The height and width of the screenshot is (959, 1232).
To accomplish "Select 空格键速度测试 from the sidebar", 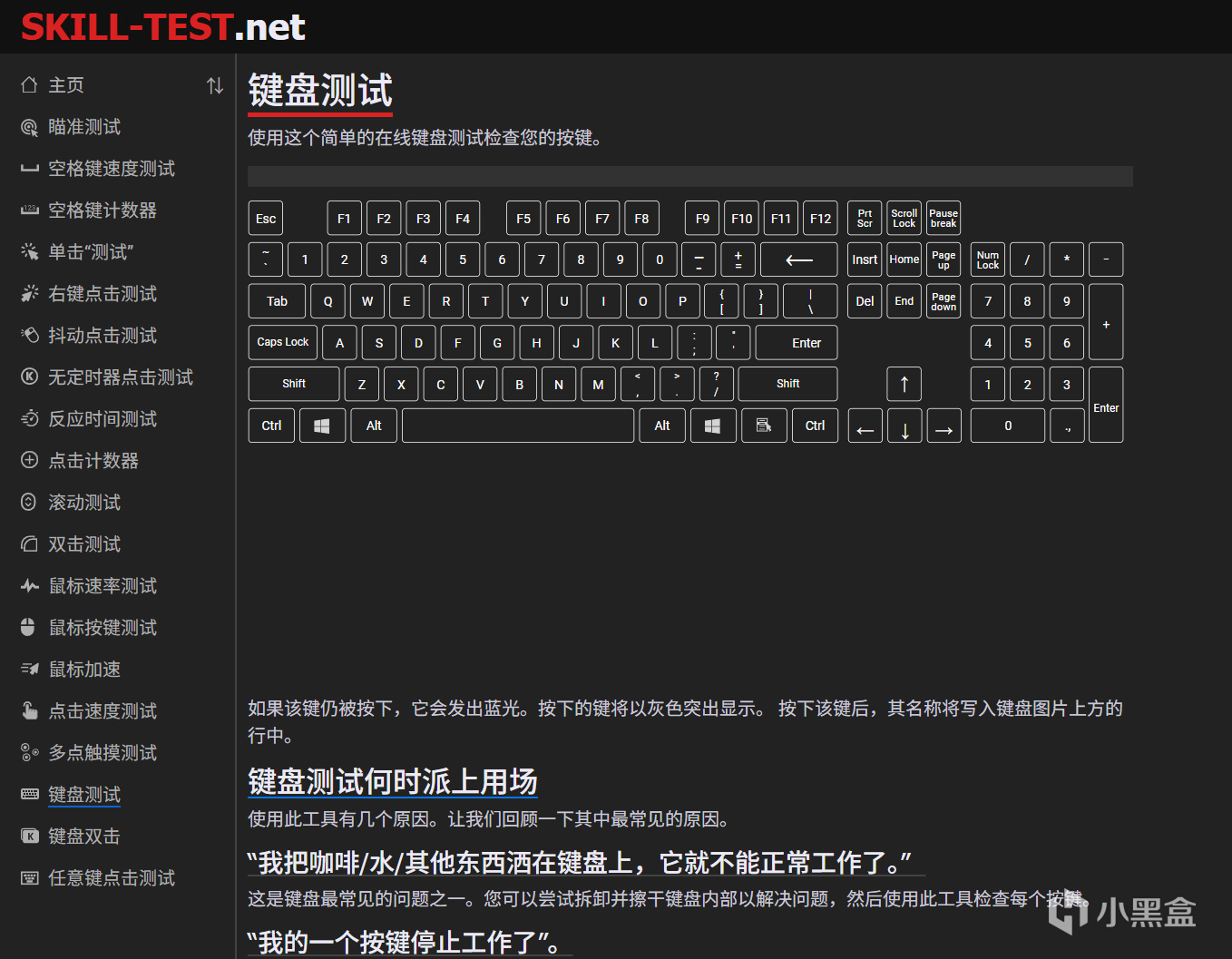I will [112, 169].
